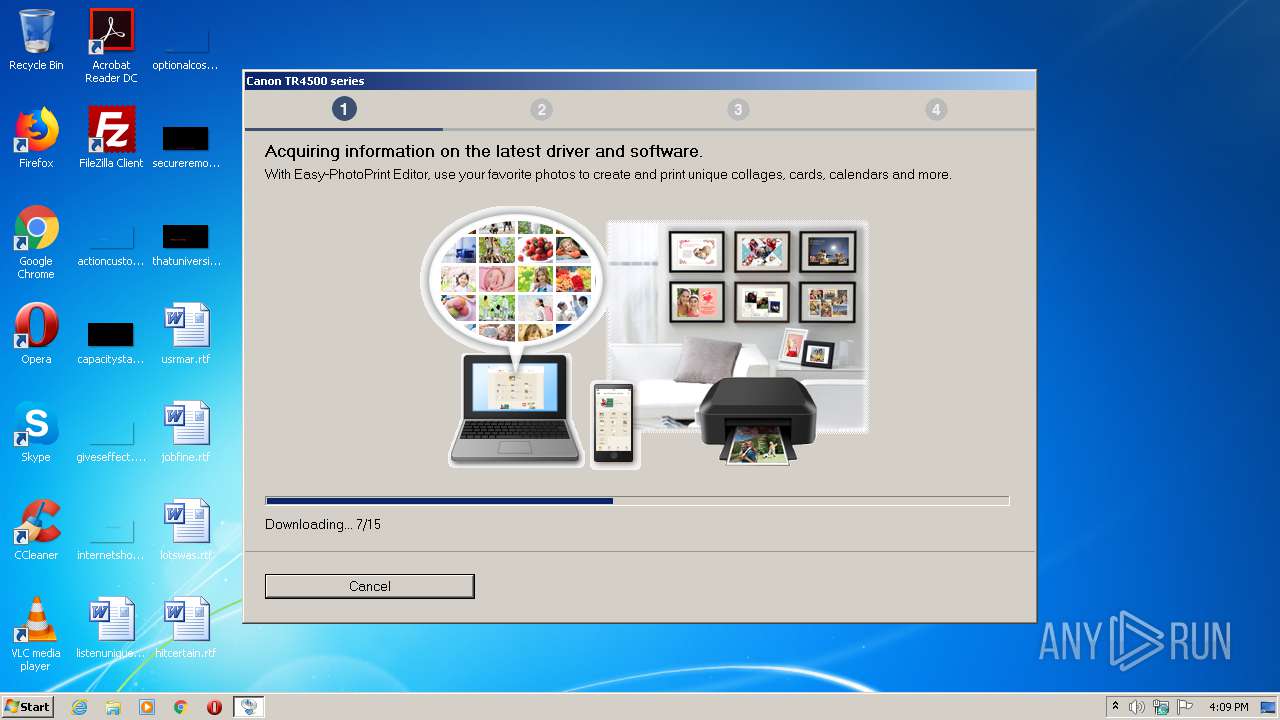Viewport: 1280px width, 720px height.
Task: Select the usrmar.rtf document icon
Action: (186, 334)
